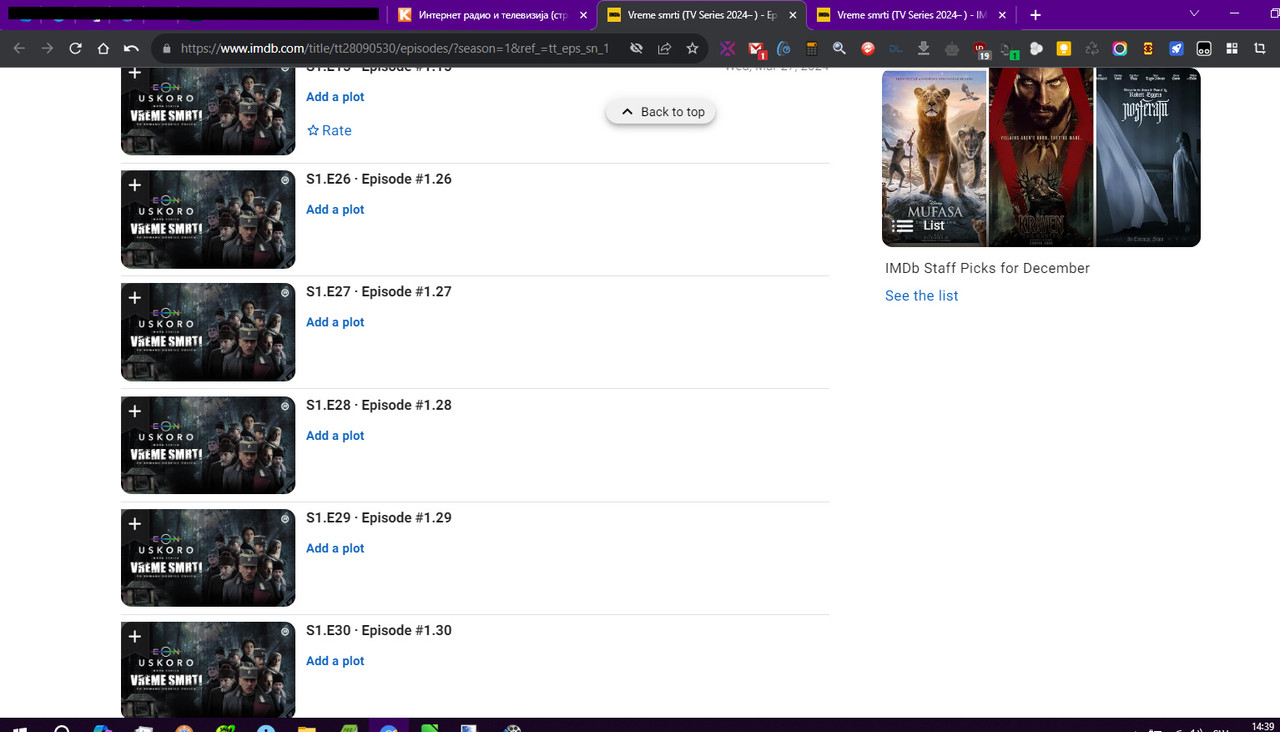This screenshot has height=732, width=1280.
Task: Open the Nosferatu poster in staff picks
Action: 1148,157
